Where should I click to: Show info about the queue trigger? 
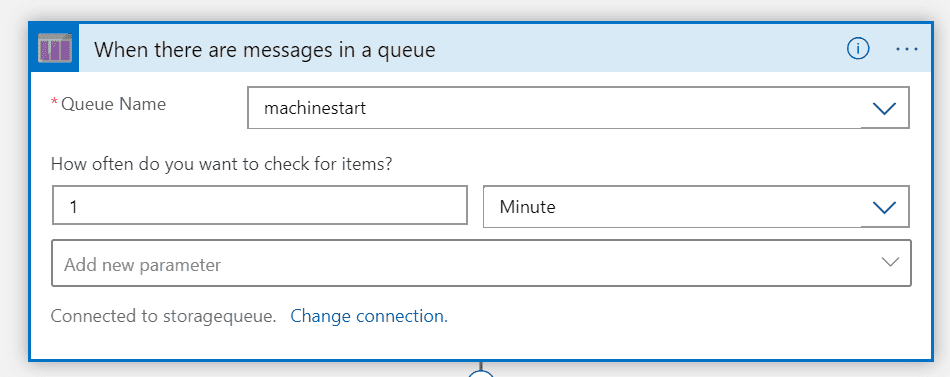click(858, 48)
